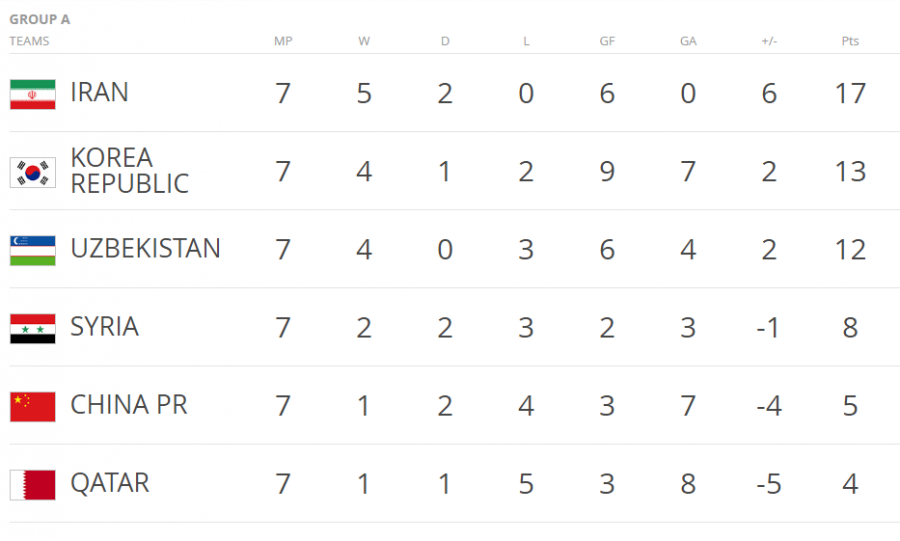Image resolution: width=900 pixels, height=541 pixels.
Task: Click the GA column header
Action: pyautogui.click(x=688, y=41)
